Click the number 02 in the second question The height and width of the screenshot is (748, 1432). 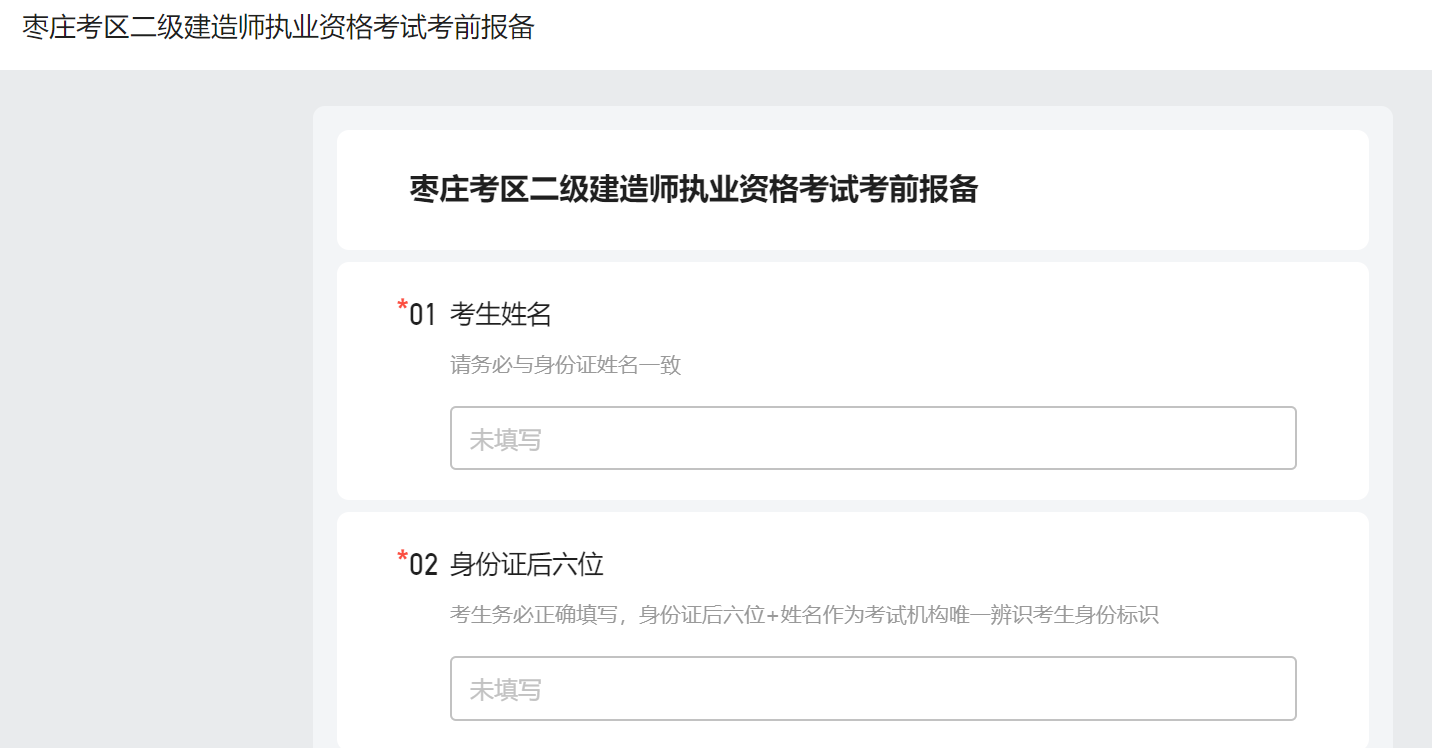point(420,563)
